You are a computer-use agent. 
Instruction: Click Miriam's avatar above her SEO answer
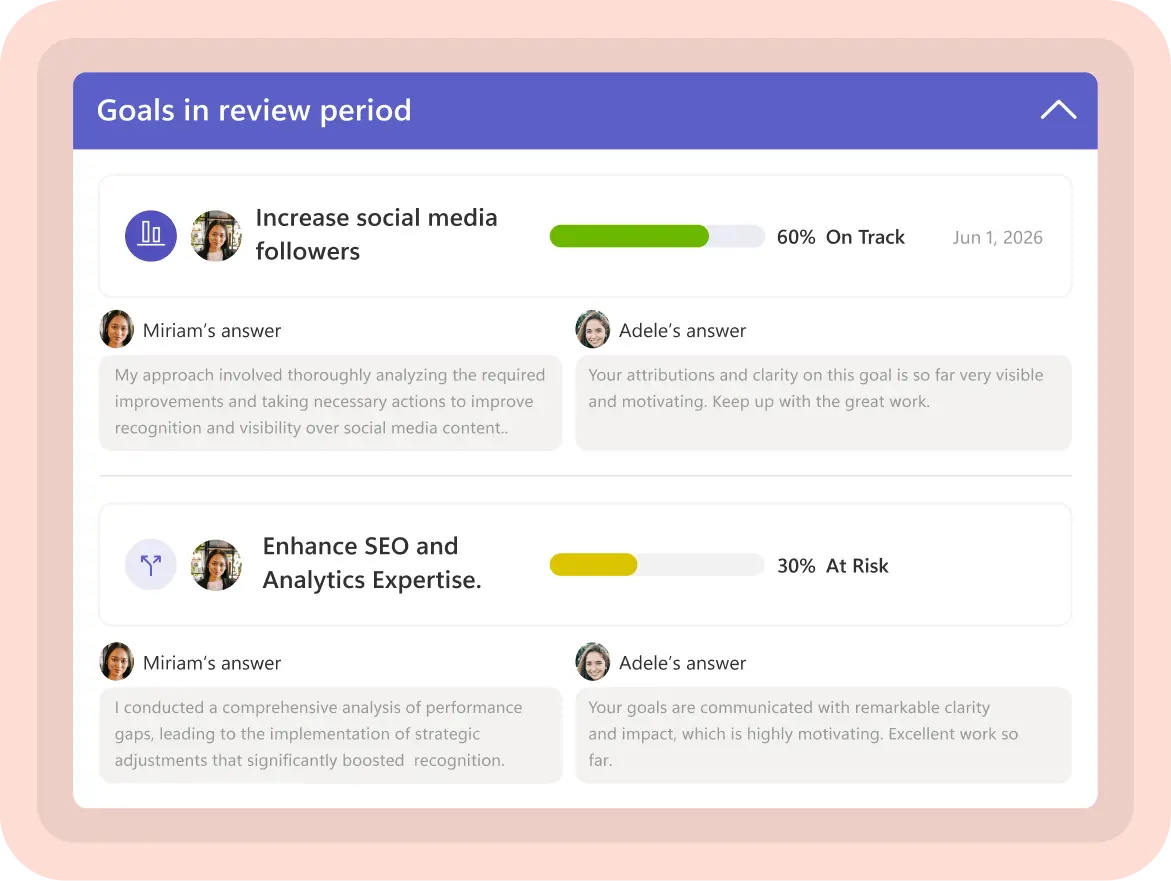pyautogui.click(x=116, y=661)
